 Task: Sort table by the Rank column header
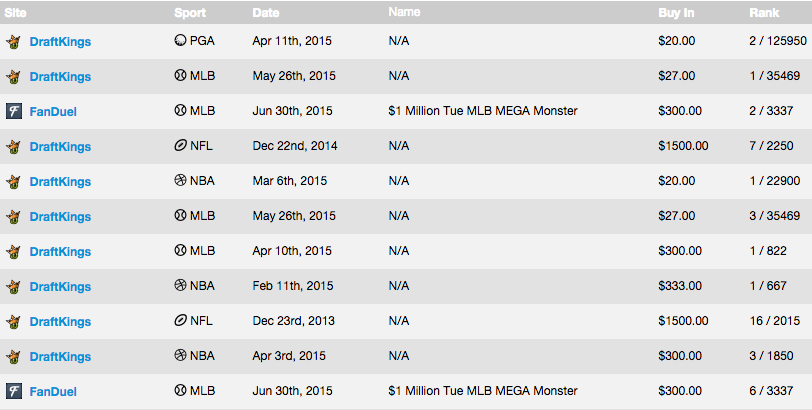coord(764,12)
